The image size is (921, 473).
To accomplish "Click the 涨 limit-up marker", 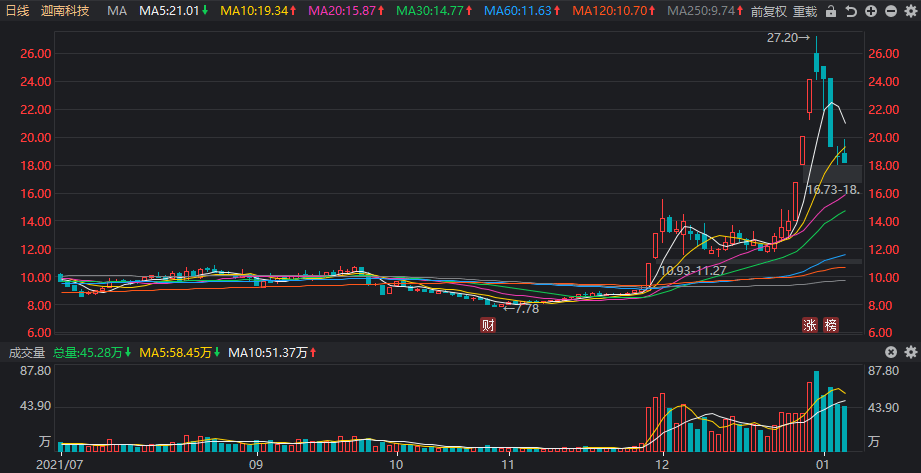I will pyautogui.click(x=810, y=325).
